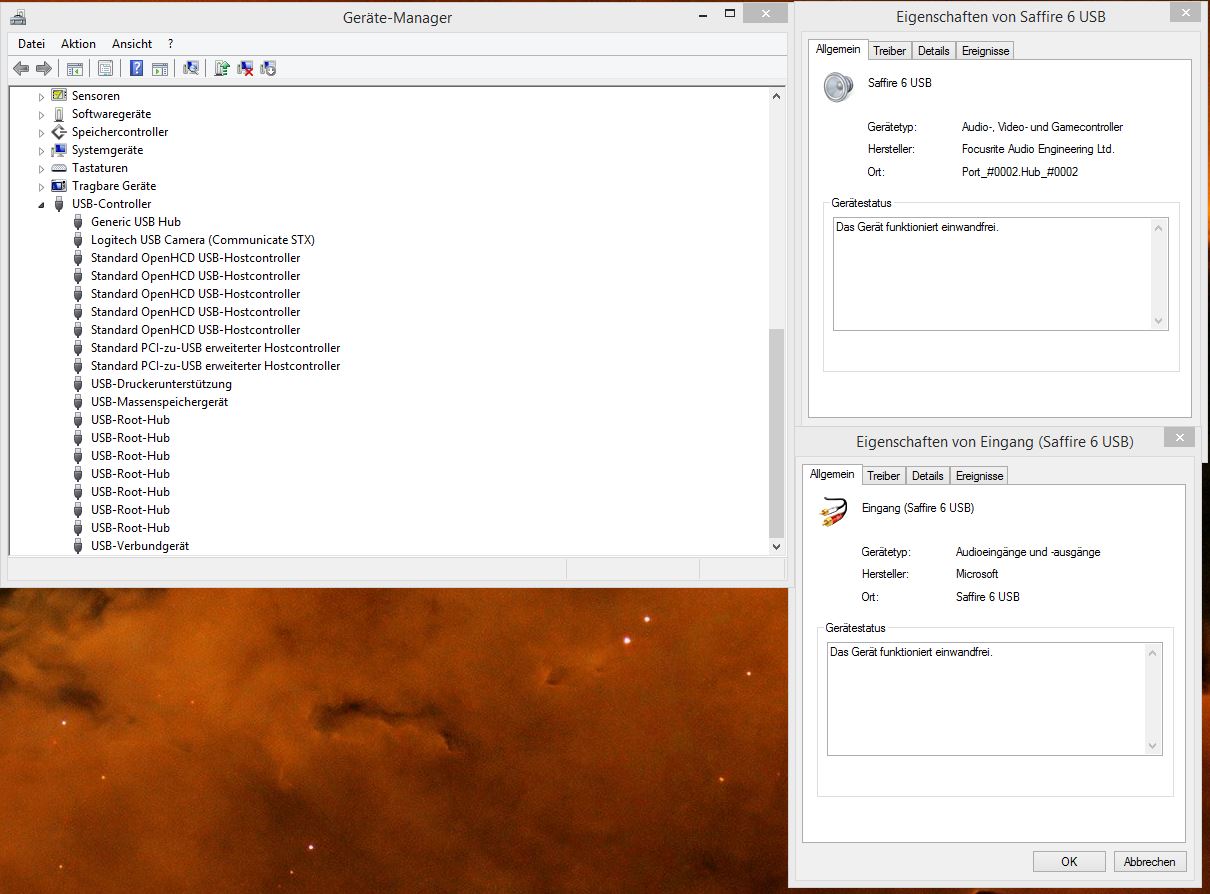Expand the Tragbare Geräte category
The image size is (1210, 894).
42,186
